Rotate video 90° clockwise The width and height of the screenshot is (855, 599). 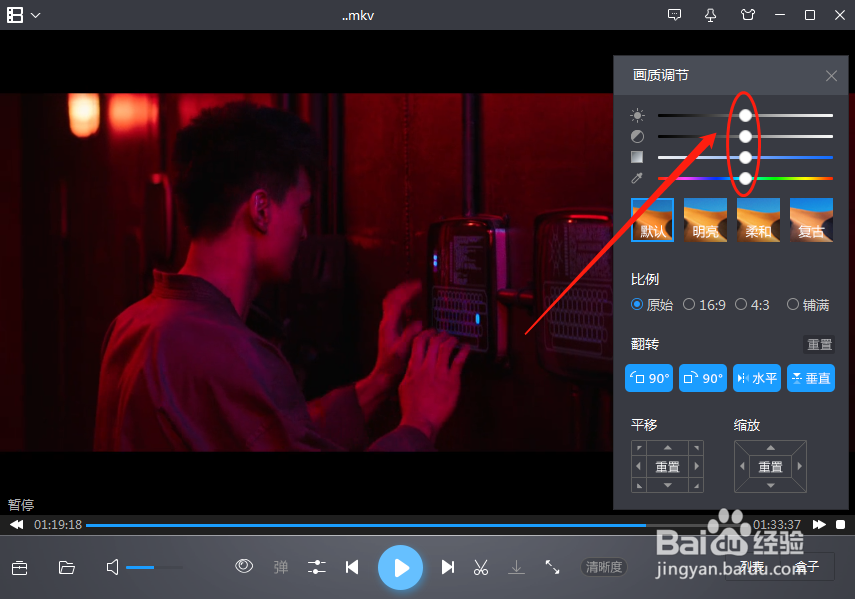(x=703, y=378)
